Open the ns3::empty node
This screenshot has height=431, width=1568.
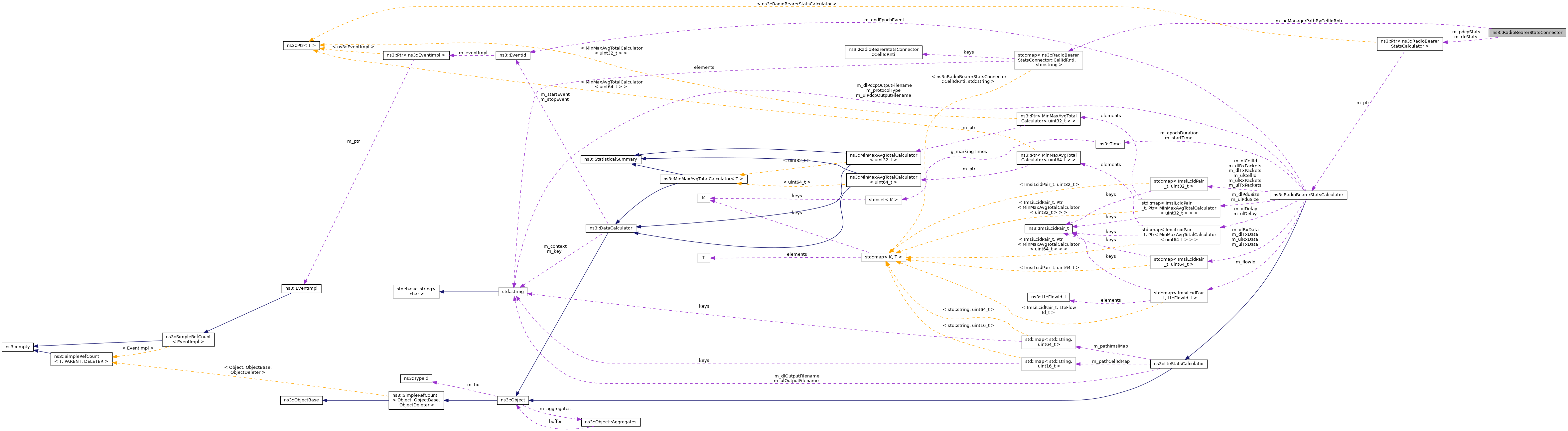tap(17, 347)
